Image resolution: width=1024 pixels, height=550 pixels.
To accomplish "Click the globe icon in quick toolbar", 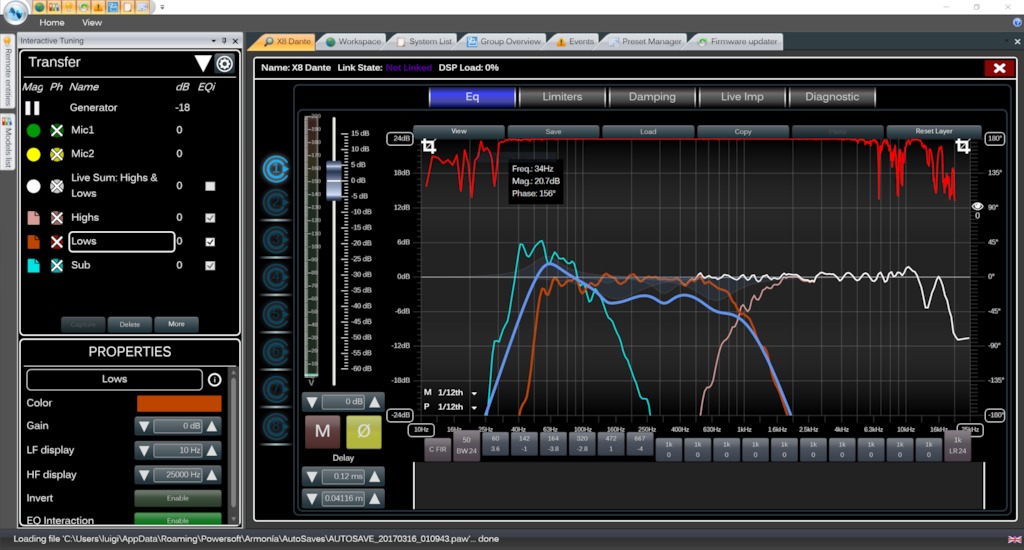I will tap(40, 7).
